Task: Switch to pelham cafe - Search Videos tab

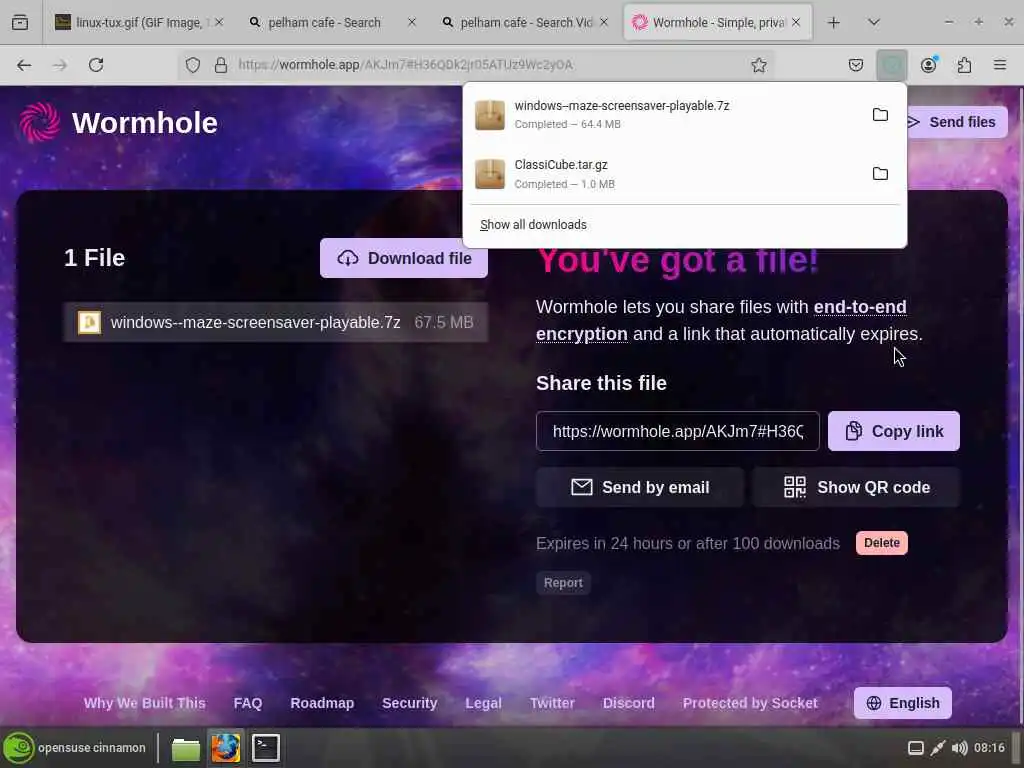Action: pyautogui.click(x=526, y=22)
